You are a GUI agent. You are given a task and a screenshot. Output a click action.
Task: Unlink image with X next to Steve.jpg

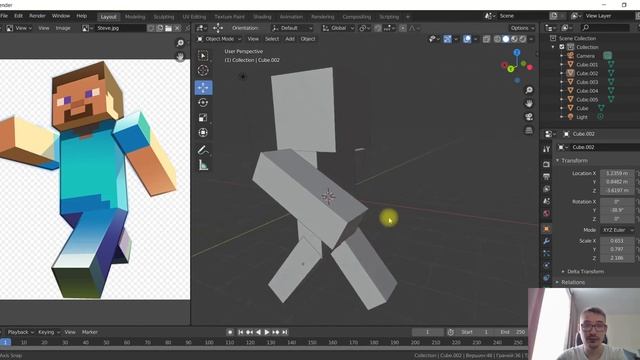click(177, 28)
